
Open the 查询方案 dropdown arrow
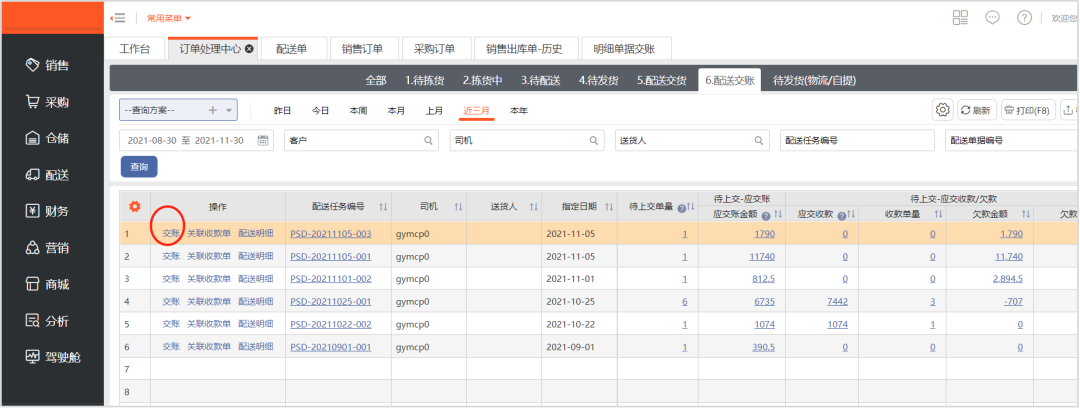(230, 110)
